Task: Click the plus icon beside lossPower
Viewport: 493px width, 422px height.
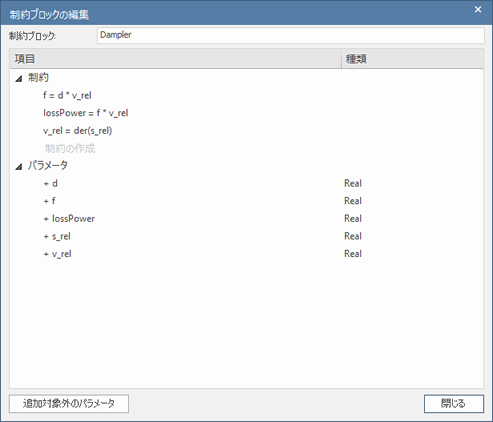Action: click(46, 219)
